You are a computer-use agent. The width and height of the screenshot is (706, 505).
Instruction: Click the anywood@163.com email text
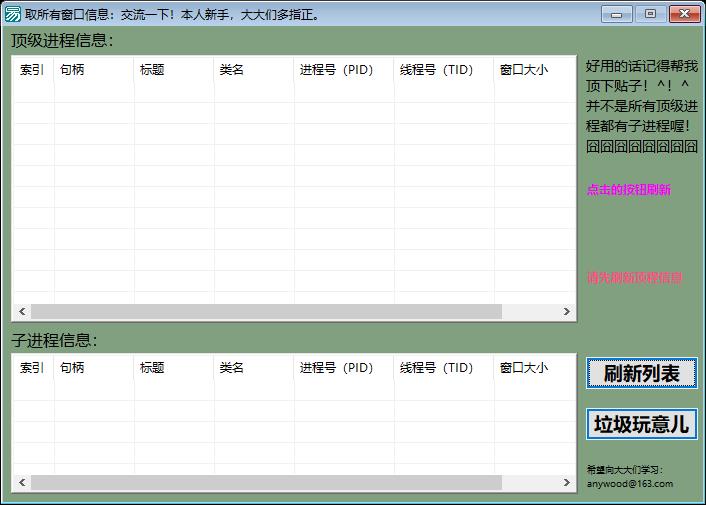630,484
